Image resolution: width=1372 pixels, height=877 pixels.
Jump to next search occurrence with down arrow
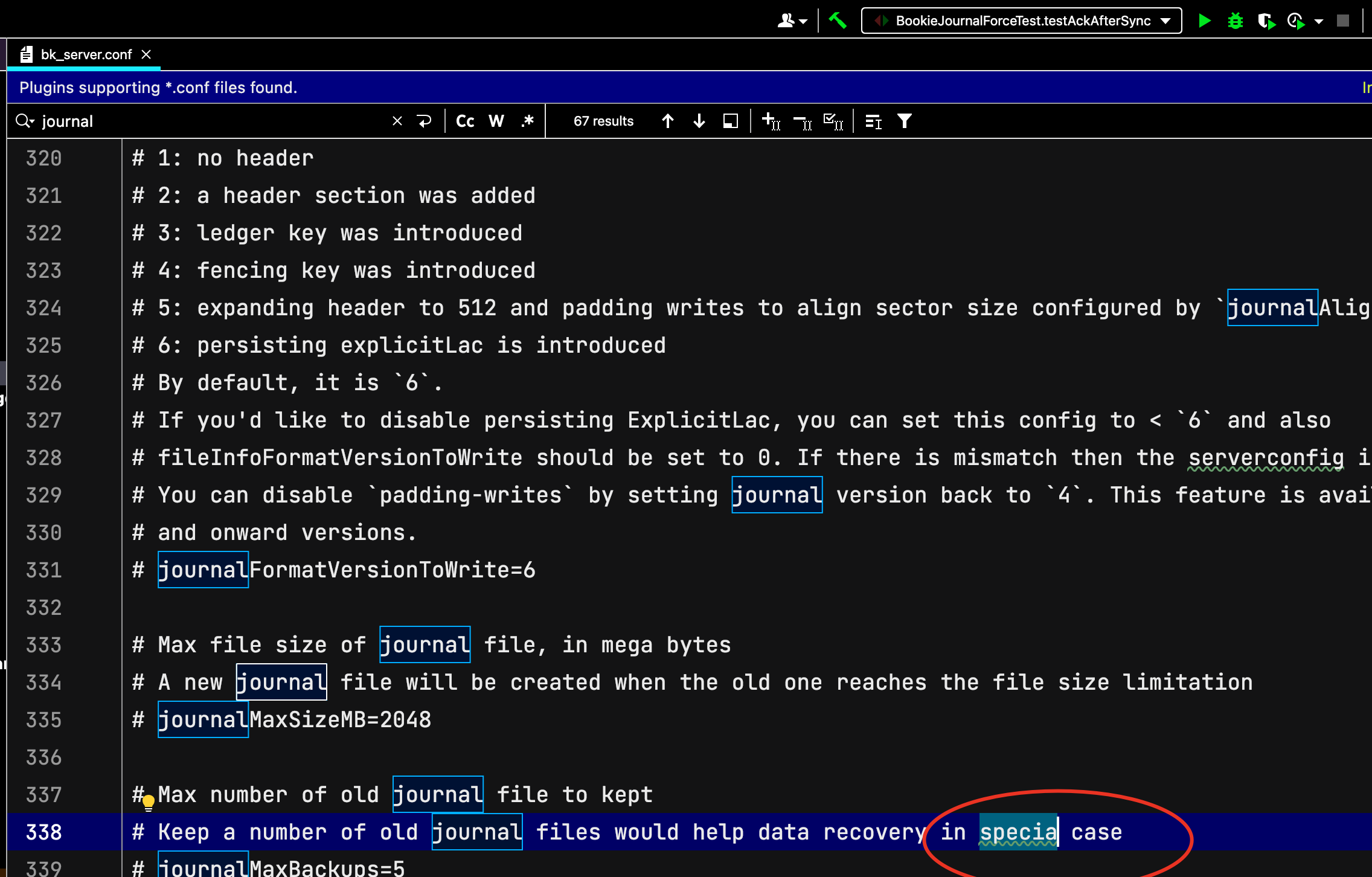click(699, 121)
